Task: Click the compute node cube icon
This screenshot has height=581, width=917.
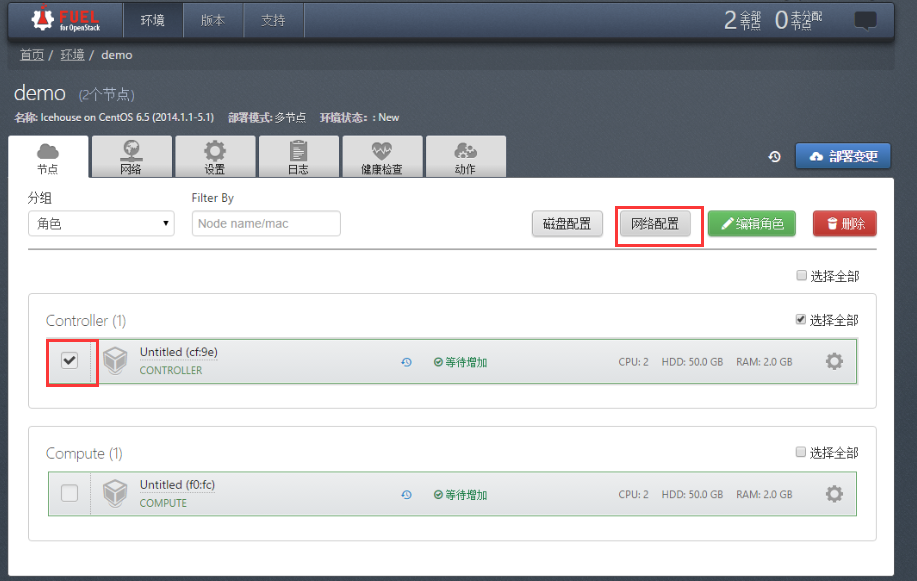Action: [115, 493]
